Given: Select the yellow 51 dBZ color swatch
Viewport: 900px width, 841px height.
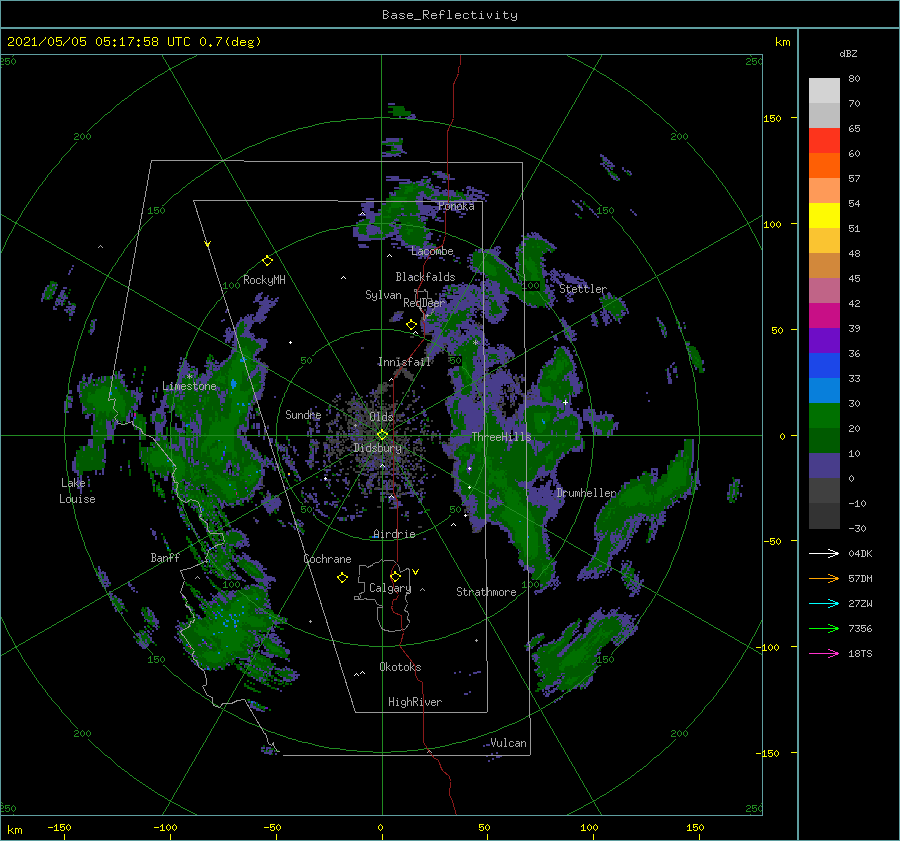Looking at the screenshot, I should [x=824, y=215].
